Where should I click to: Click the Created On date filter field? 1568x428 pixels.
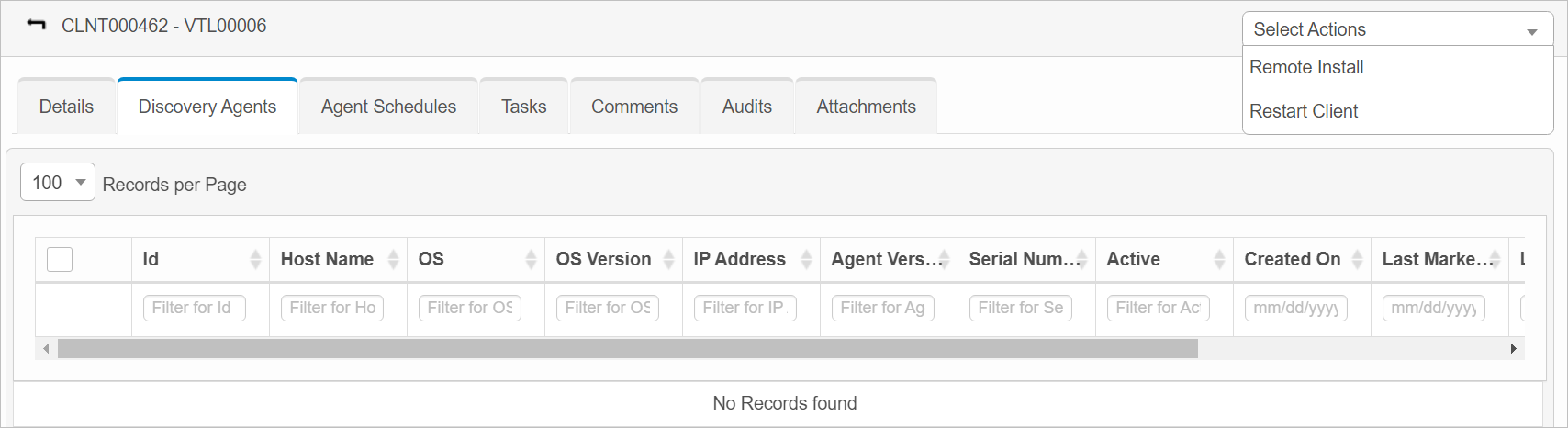click(x=1295, y=308)
